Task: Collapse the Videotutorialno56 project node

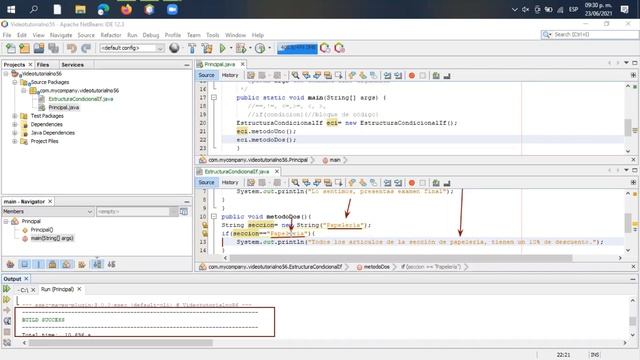Action: (6, 74)
